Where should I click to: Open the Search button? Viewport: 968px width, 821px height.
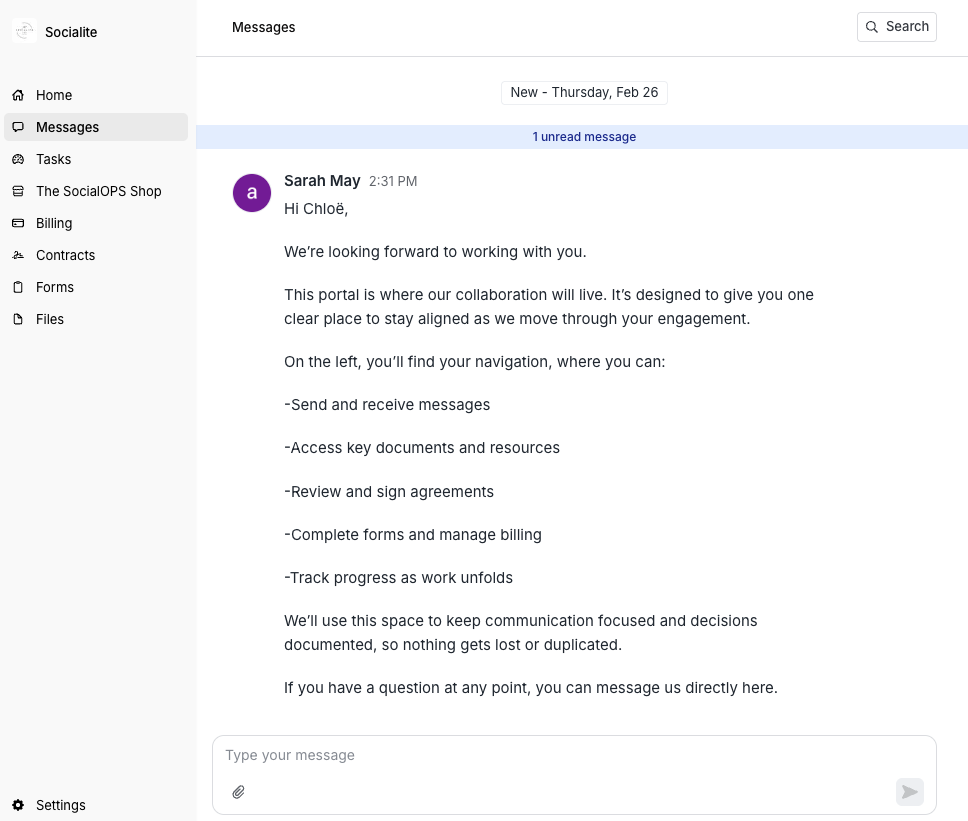[896, 26]
